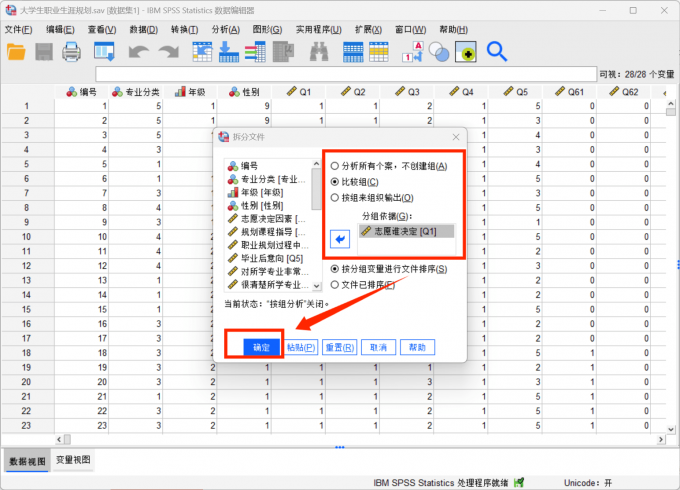This screenshot has width=680, height=490.
Task: Close the 拆分文件 dialog
Action: [456, 137]
